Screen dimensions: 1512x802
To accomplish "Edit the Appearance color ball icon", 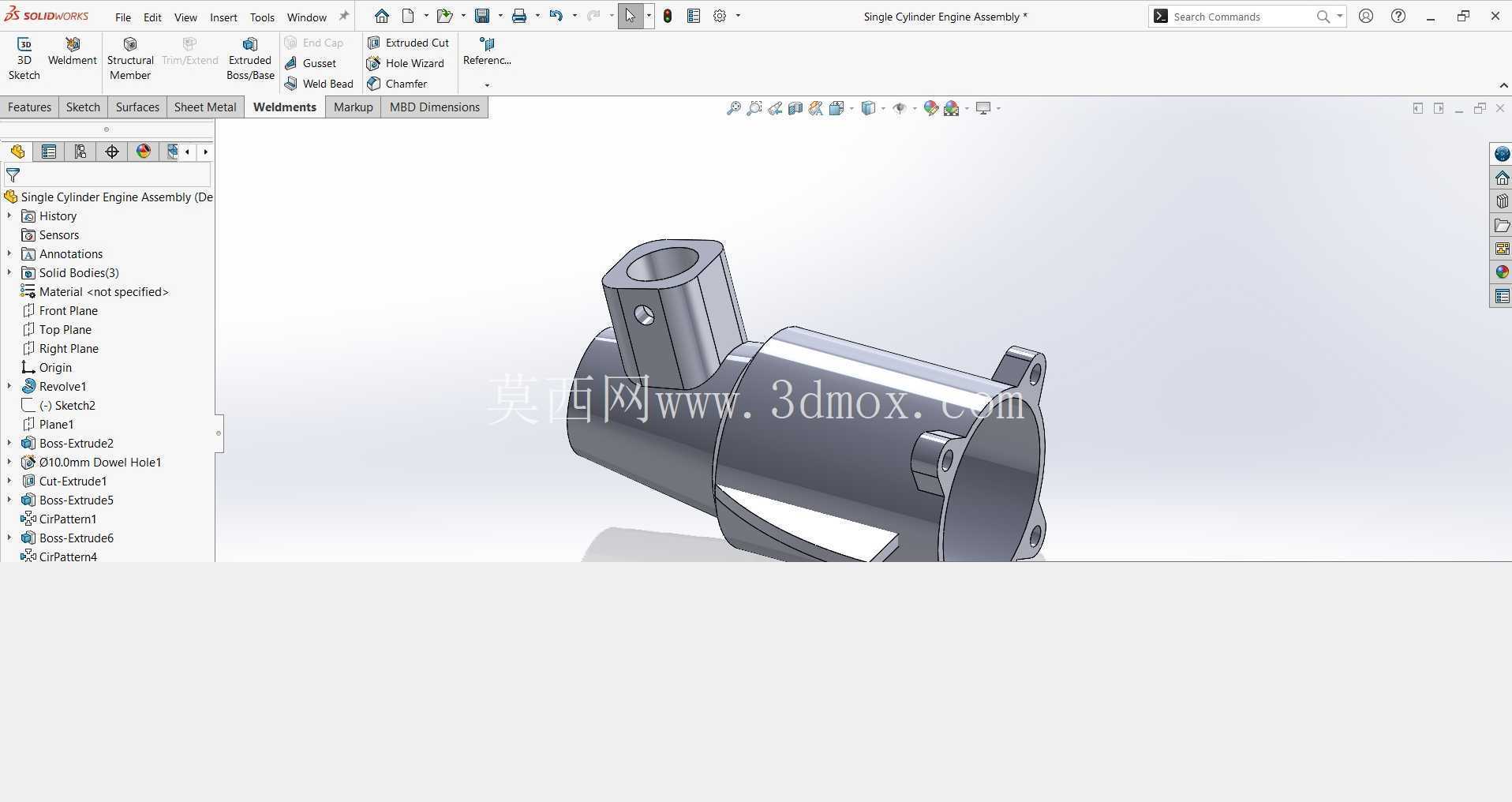I will [930, 108].
